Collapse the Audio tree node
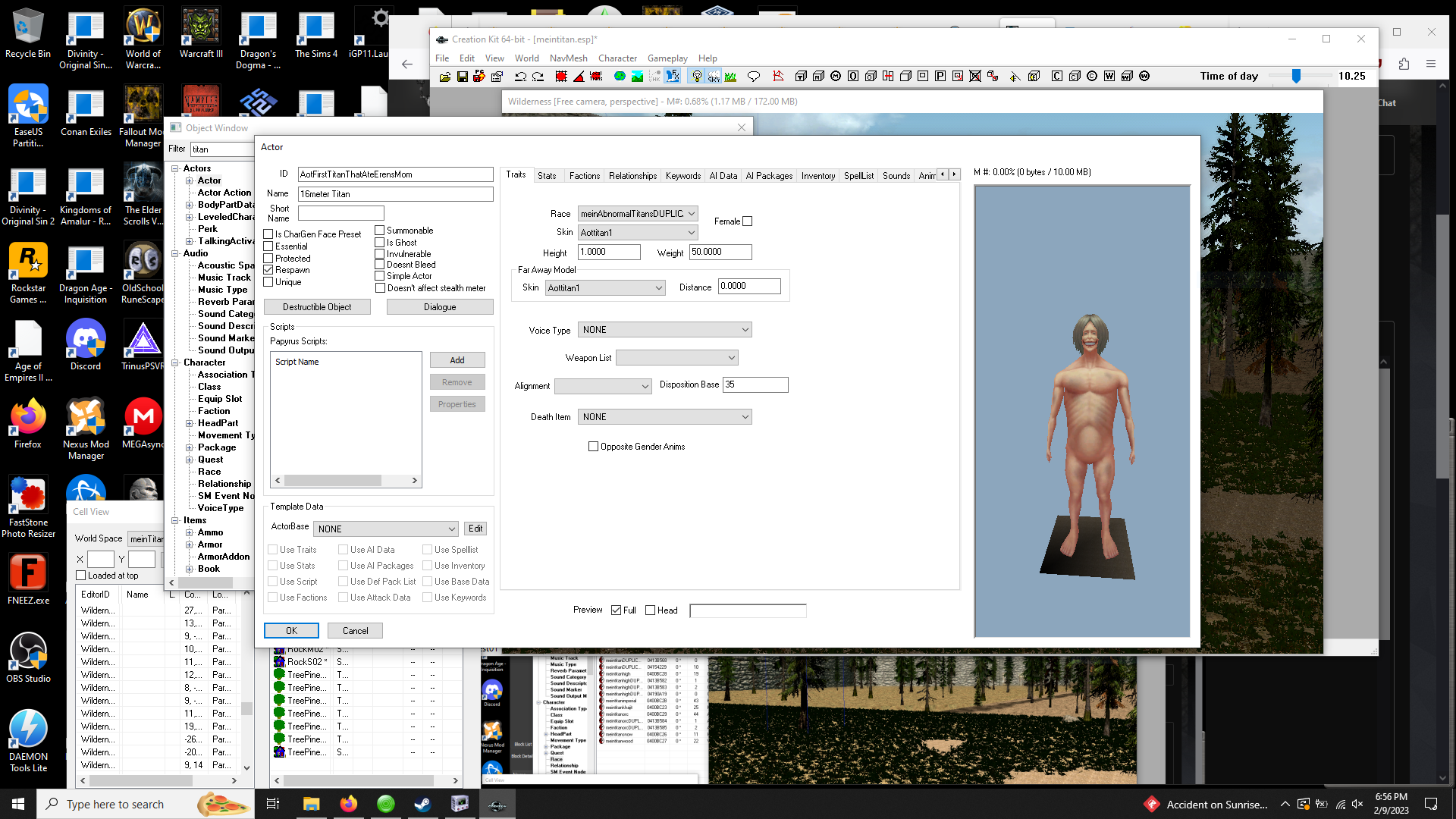Screen dimensions: 1456x819 coord(175,253)
